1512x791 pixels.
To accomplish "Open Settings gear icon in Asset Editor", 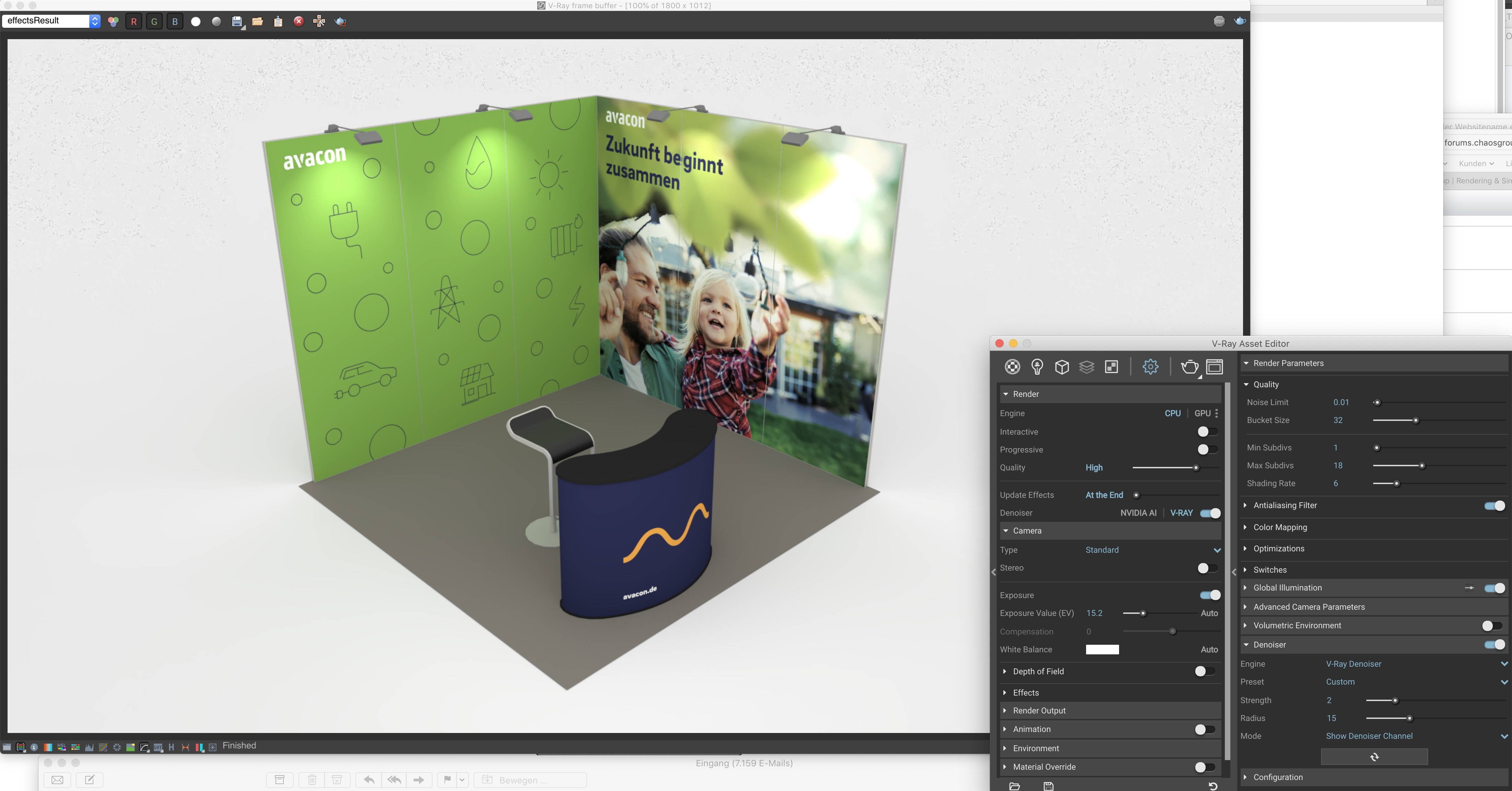I will click(1150, 367).
